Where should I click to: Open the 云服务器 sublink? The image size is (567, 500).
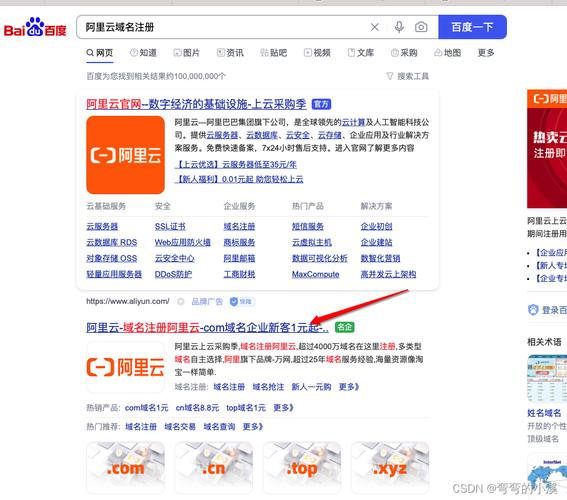pos(102,227)
